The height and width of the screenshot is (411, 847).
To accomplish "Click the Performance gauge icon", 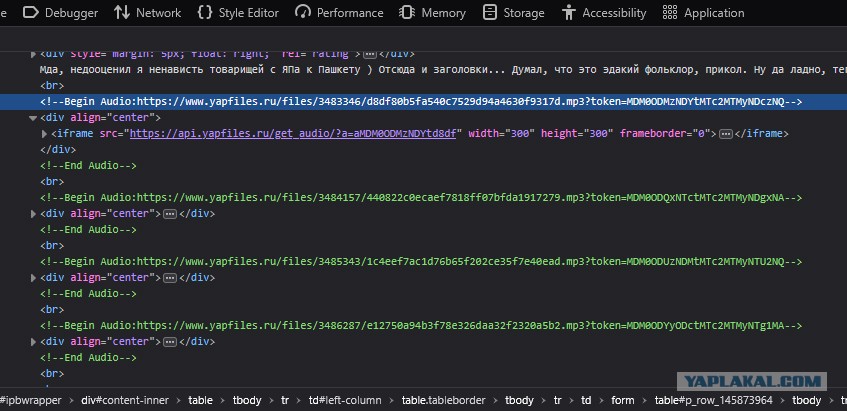I will click(303, 13).
